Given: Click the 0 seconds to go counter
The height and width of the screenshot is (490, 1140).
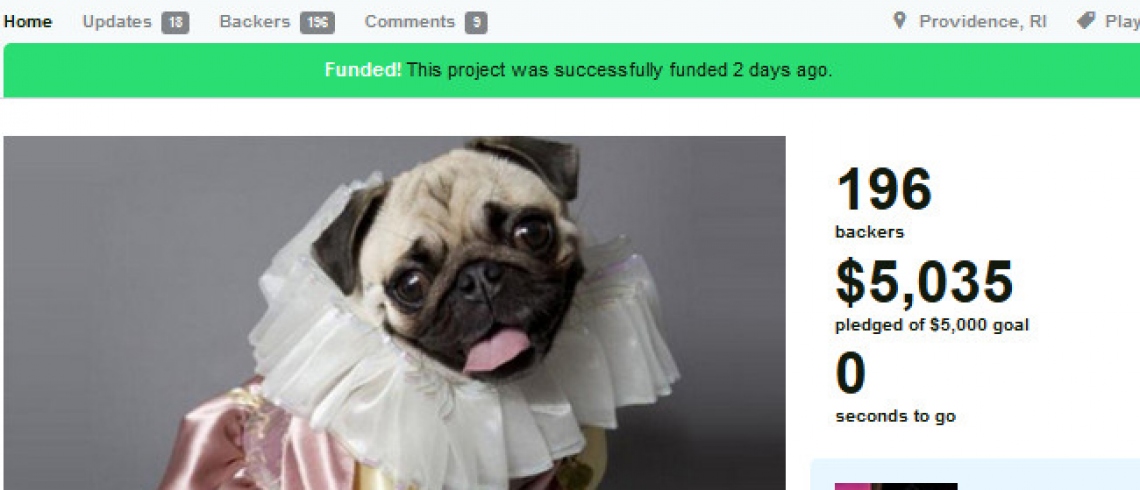Looking at the screenshot, I should tap(851, 374).
